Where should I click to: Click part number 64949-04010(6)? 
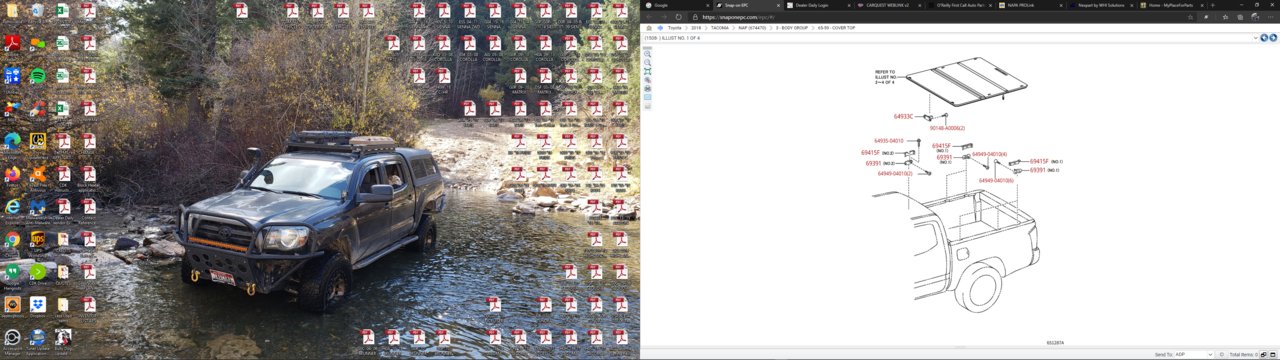(x=996, y=180)
